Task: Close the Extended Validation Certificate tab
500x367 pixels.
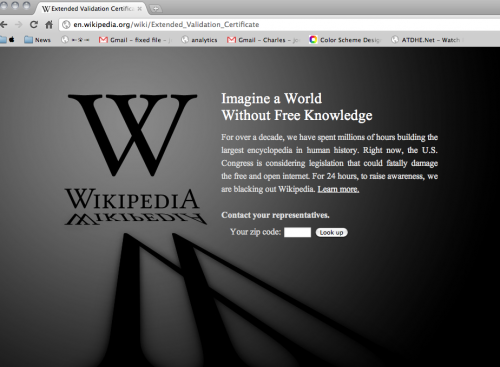Action: 140,9
